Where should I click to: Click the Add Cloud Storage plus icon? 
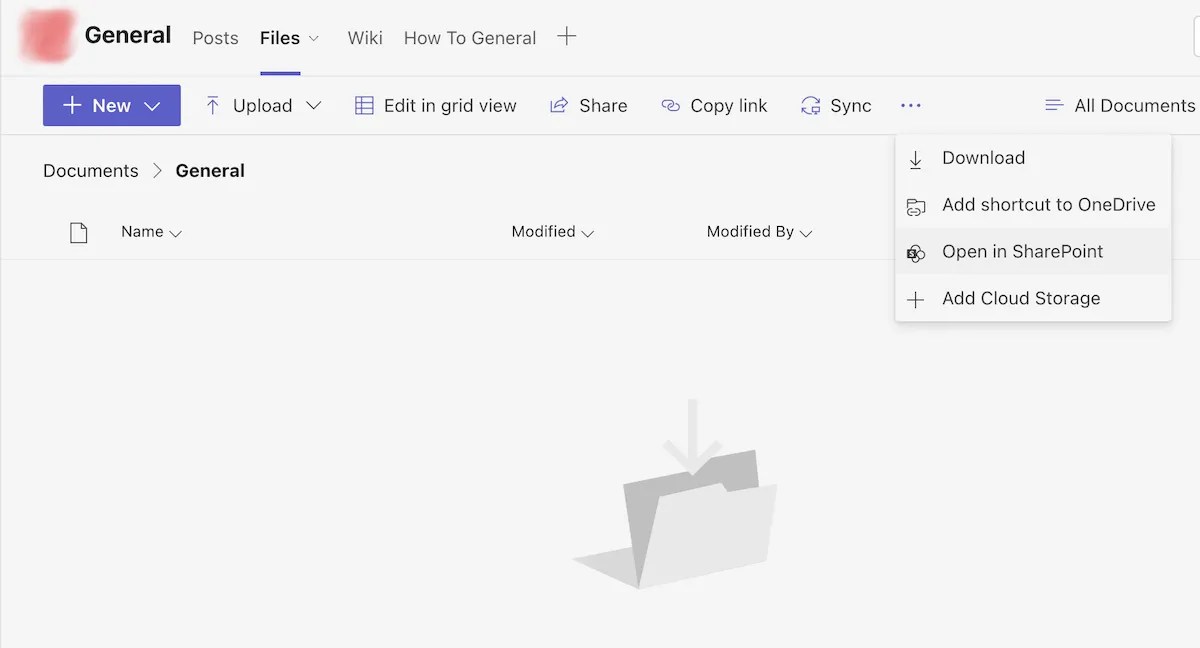(x=916, y=298)
